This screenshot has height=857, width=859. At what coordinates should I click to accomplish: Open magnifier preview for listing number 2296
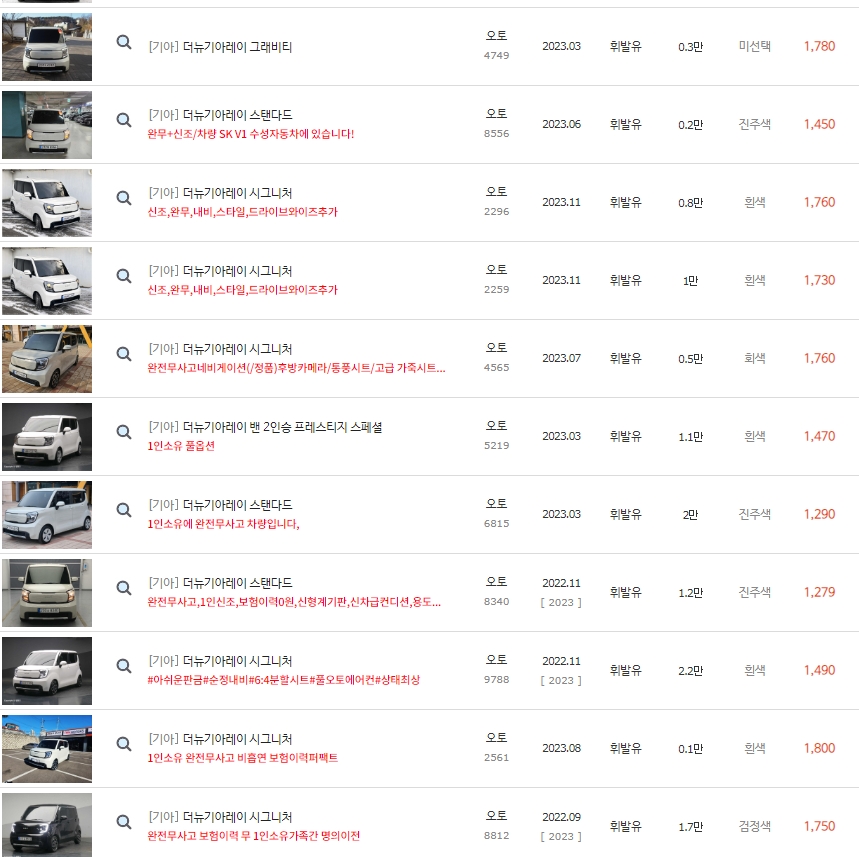click(124, 198)
